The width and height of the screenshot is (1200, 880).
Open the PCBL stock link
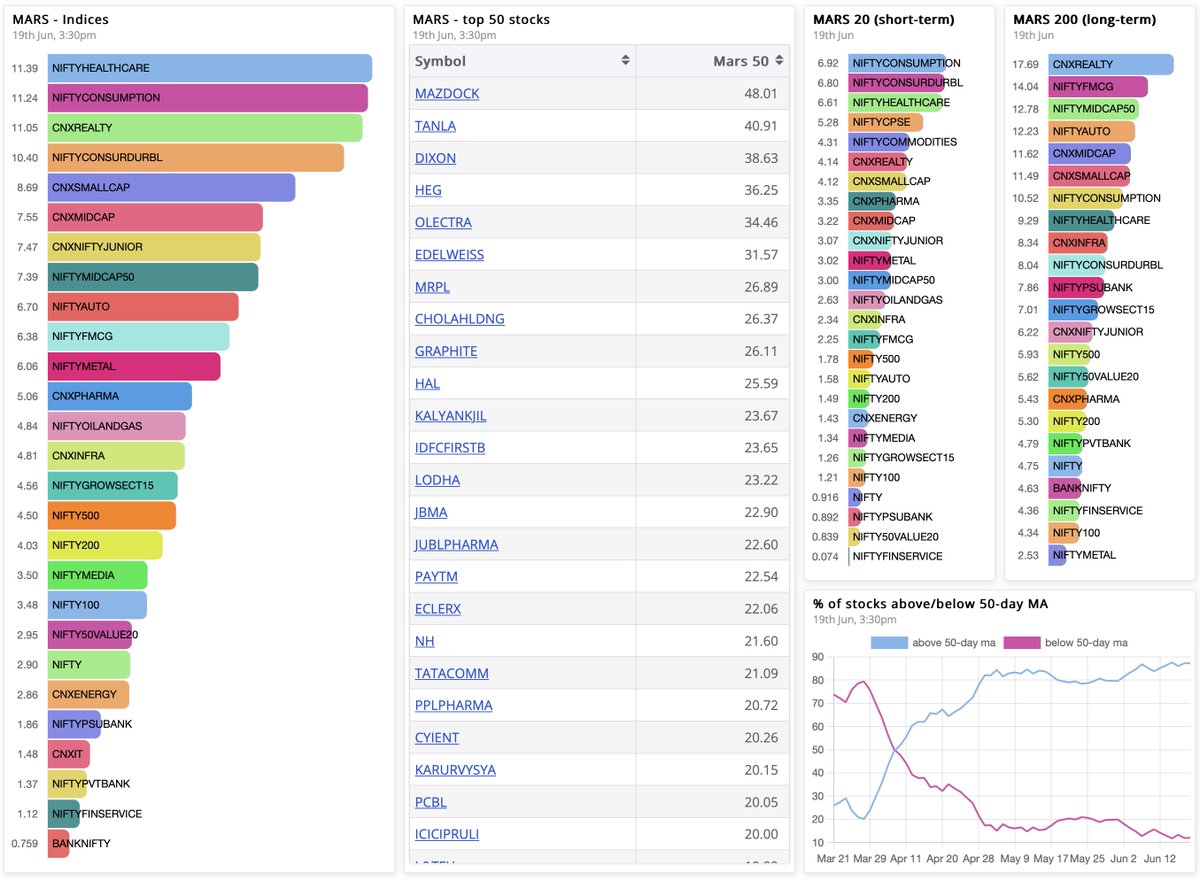pos(431,802)
